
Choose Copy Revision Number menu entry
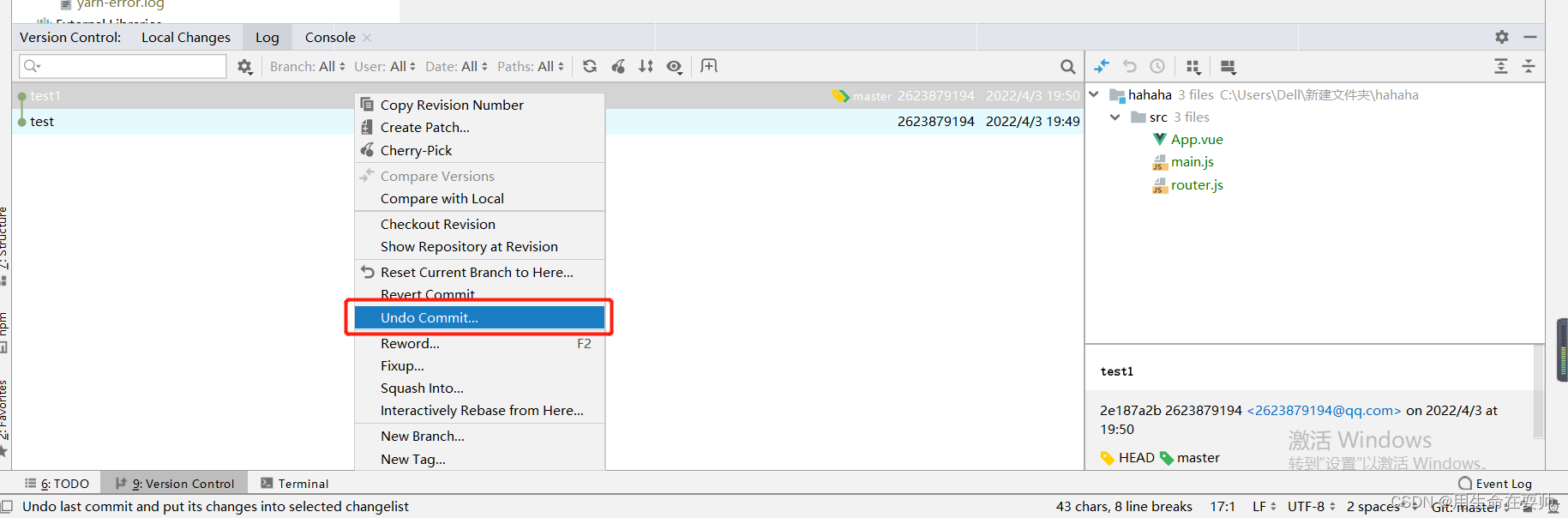[x=480, y=105]
